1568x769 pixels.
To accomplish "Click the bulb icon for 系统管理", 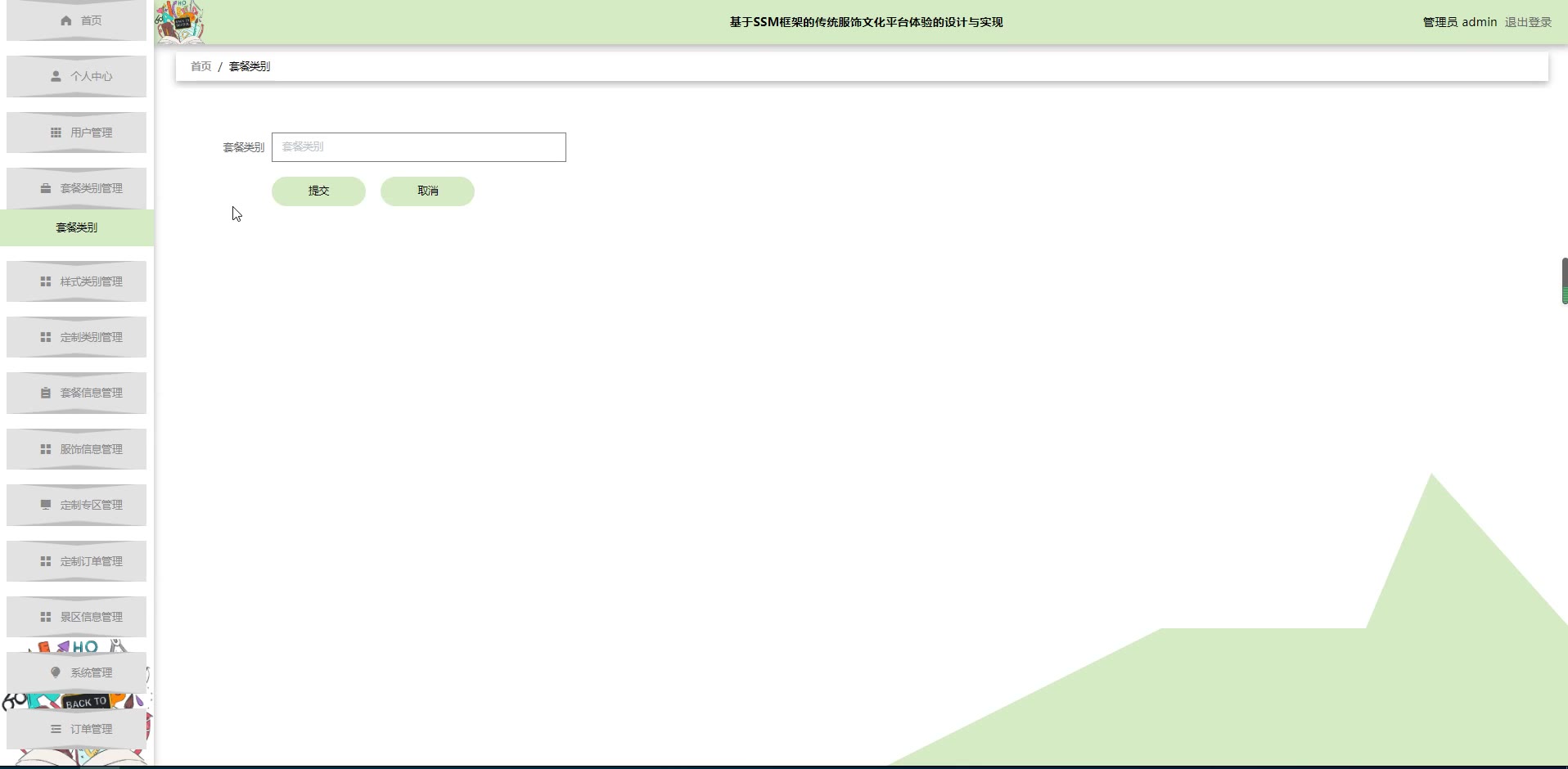I will [56, 672].
